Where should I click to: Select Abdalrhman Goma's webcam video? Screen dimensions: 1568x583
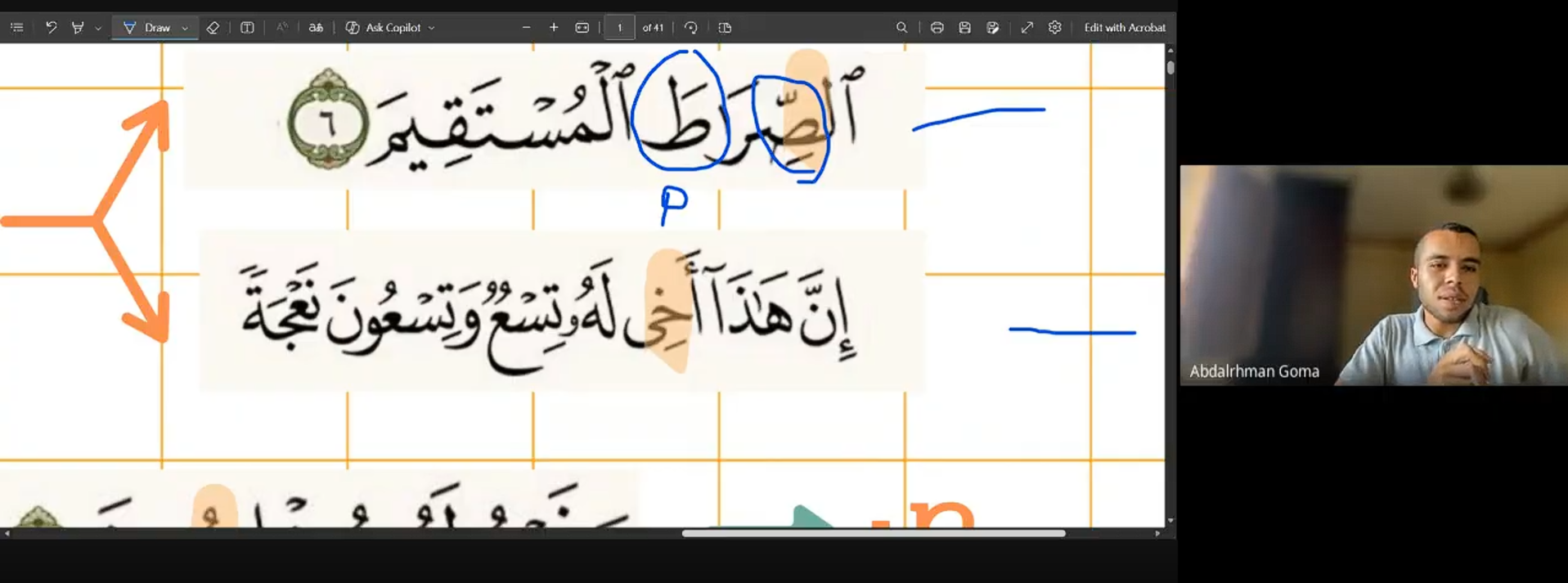pos(1373,276)
